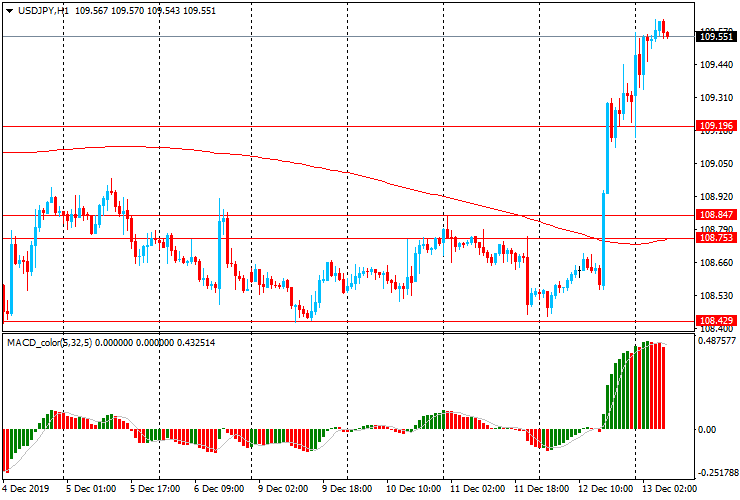
Task: Select the time axis label 4 Dec 2019
Action: (x=25, y=489)
